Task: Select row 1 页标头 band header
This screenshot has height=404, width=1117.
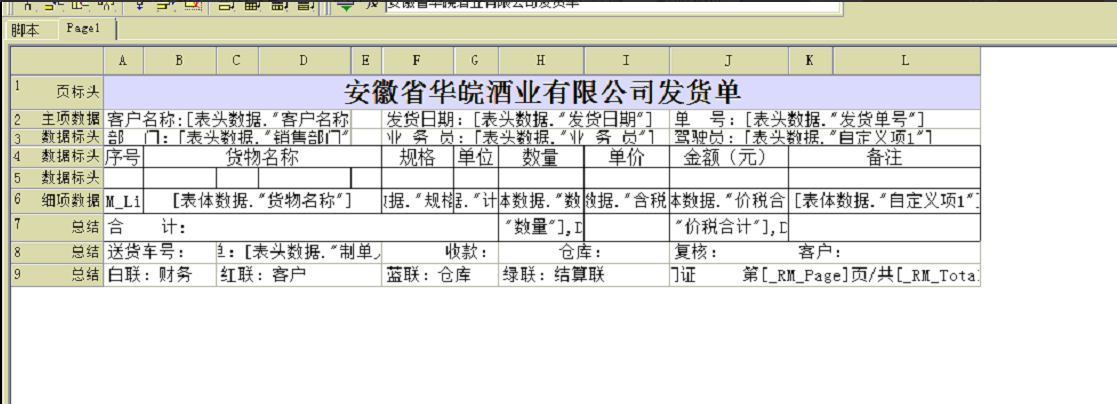Action: pyautogui.click(x=57, y=92)
